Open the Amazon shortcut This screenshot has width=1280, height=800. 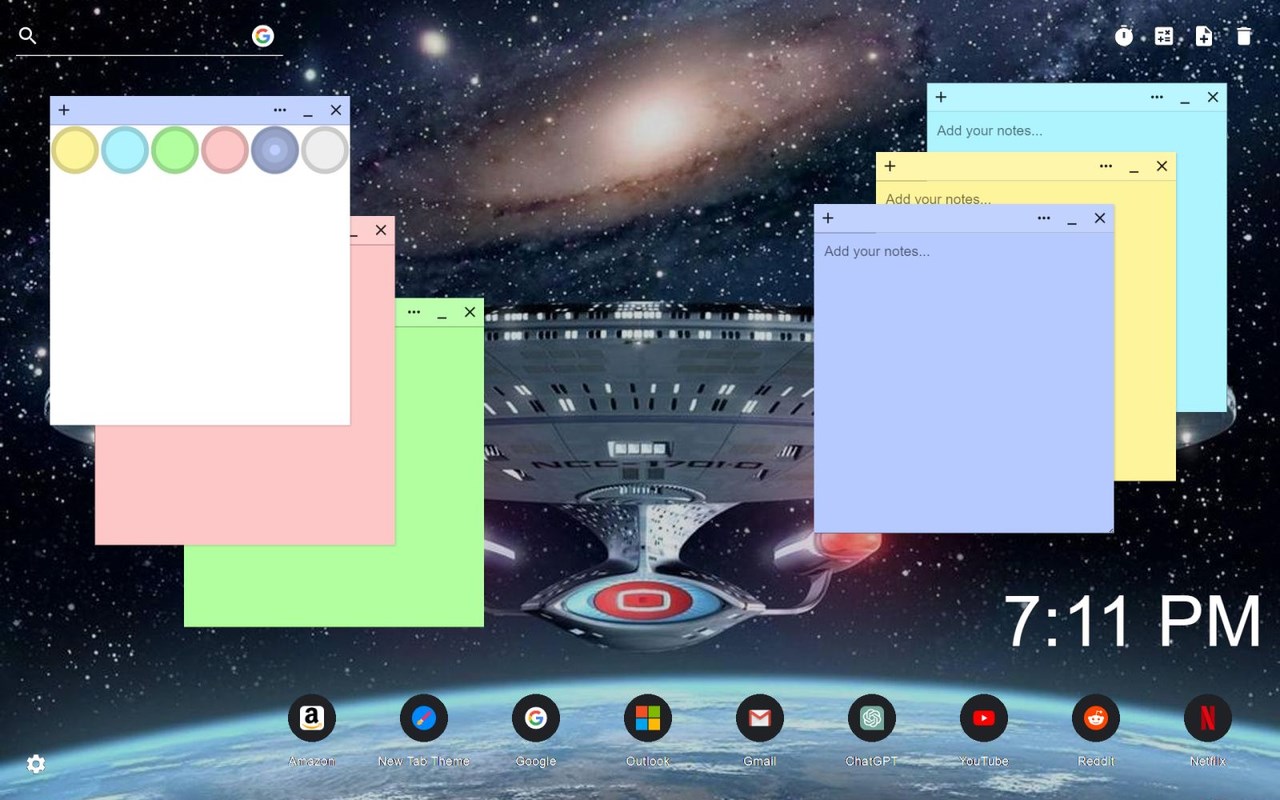coord(312,718)
